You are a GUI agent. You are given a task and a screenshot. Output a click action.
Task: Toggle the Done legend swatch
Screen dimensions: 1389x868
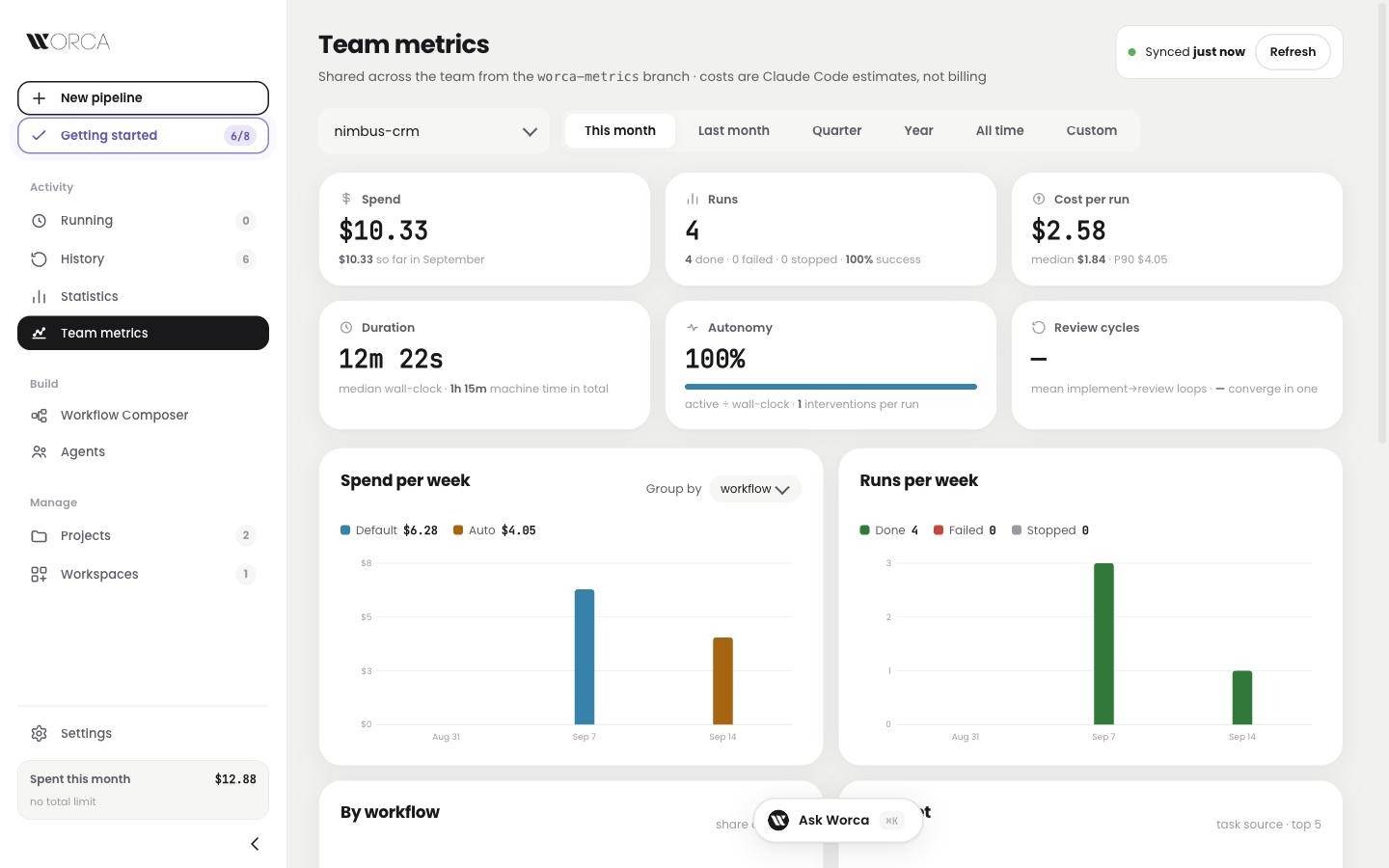[865, 530]
